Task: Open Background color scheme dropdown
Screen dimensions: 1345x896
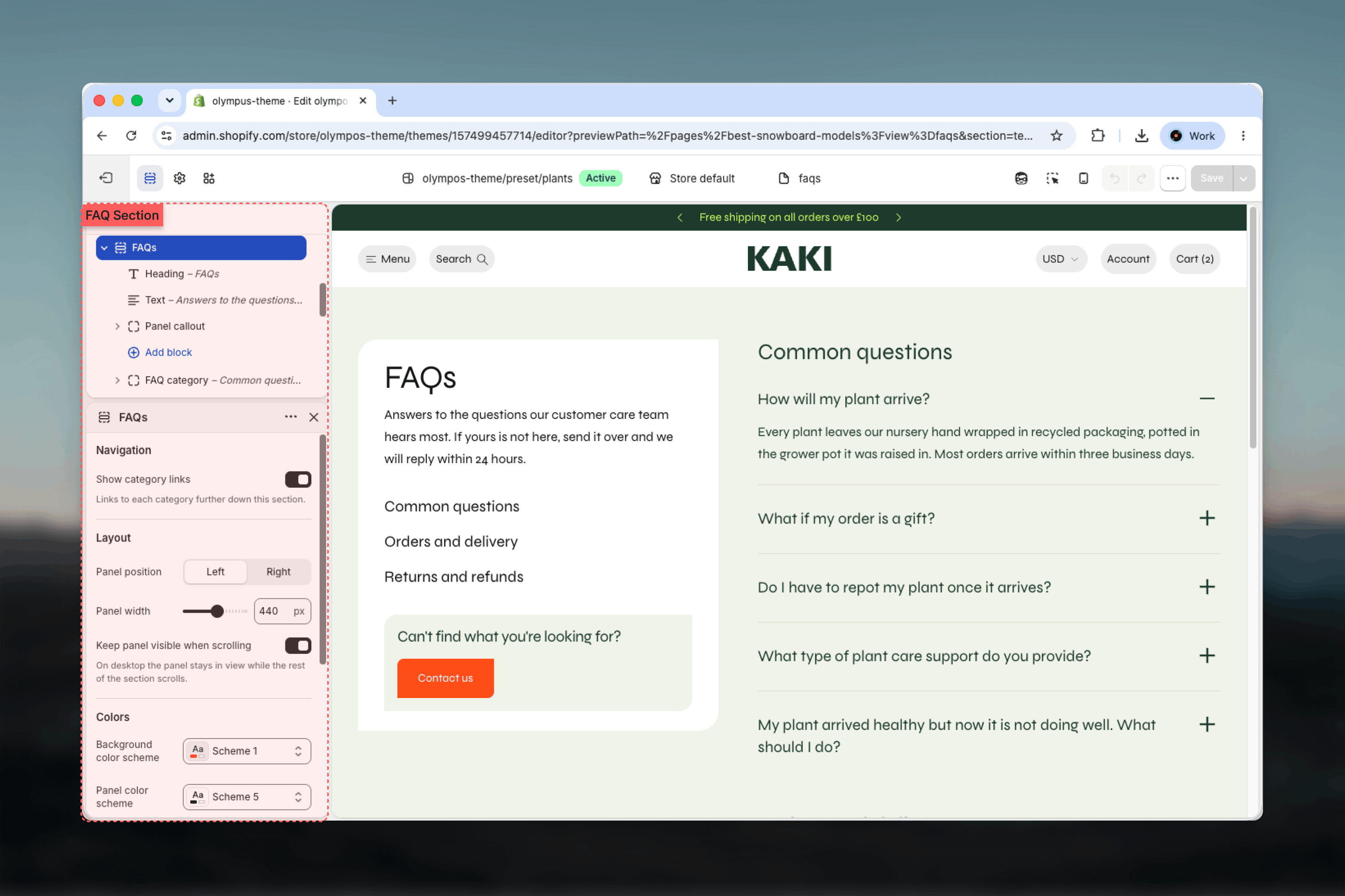Action: pyautogui.click(x=247, y=751)
